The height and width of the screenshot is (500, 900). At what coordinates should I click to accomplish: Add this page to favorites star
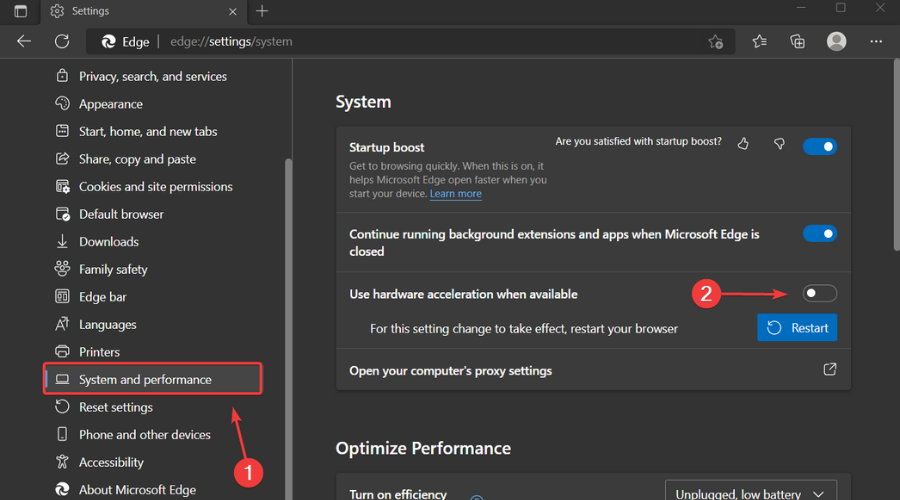pos(715,41)
